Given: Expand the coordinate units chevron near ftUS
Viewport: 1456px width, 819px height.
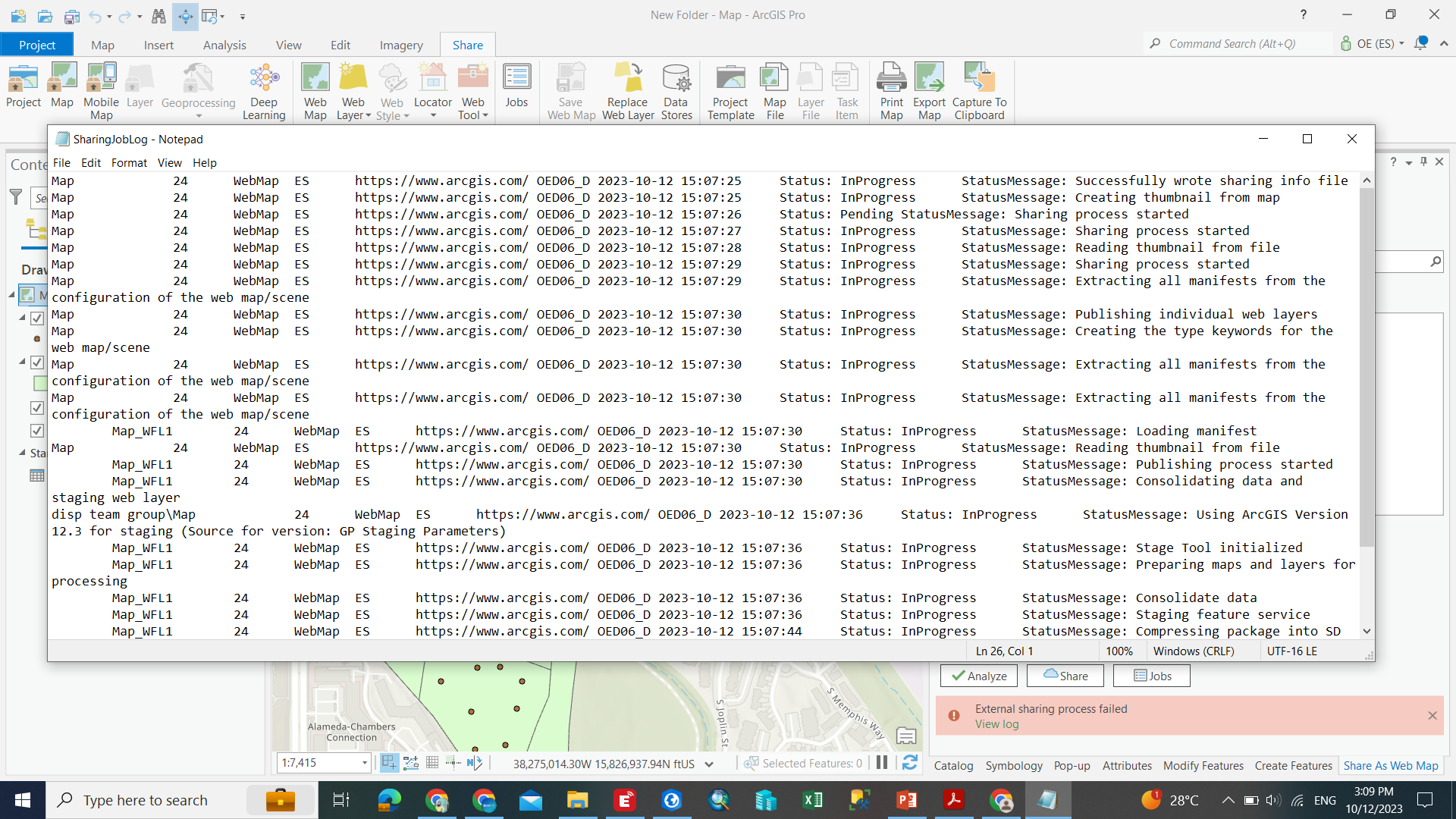Looking at the screenshot, I should (x=709, y=764).
